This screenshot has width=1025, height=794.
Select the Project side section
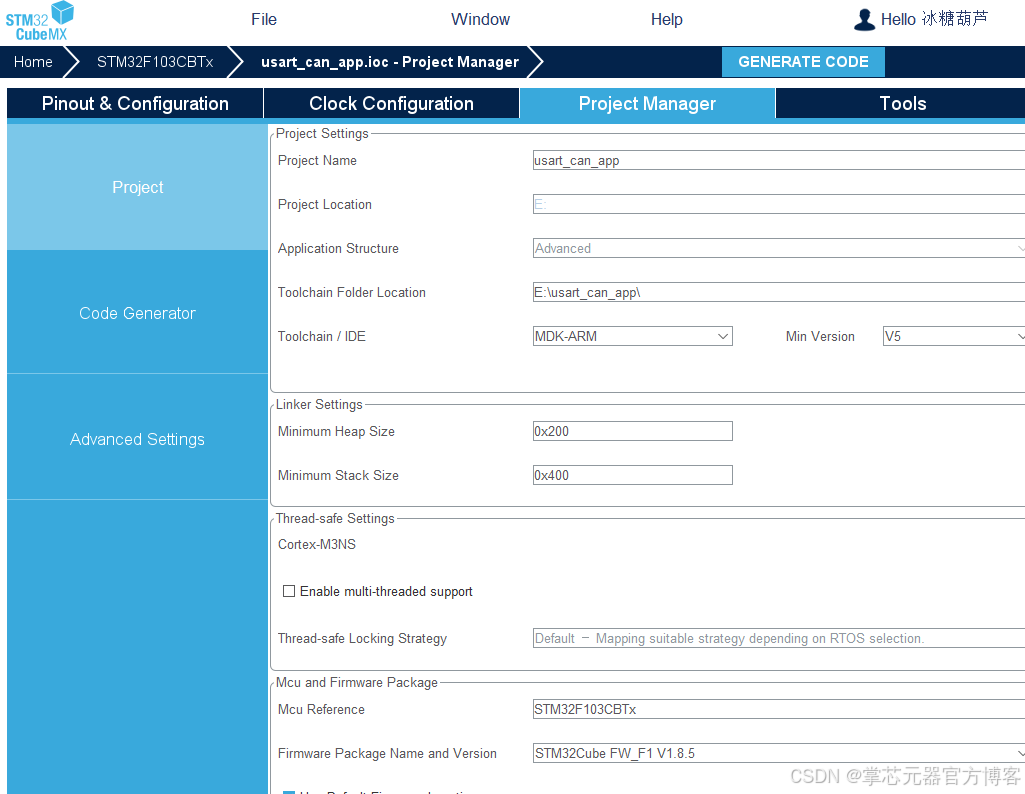click(137, 188)
